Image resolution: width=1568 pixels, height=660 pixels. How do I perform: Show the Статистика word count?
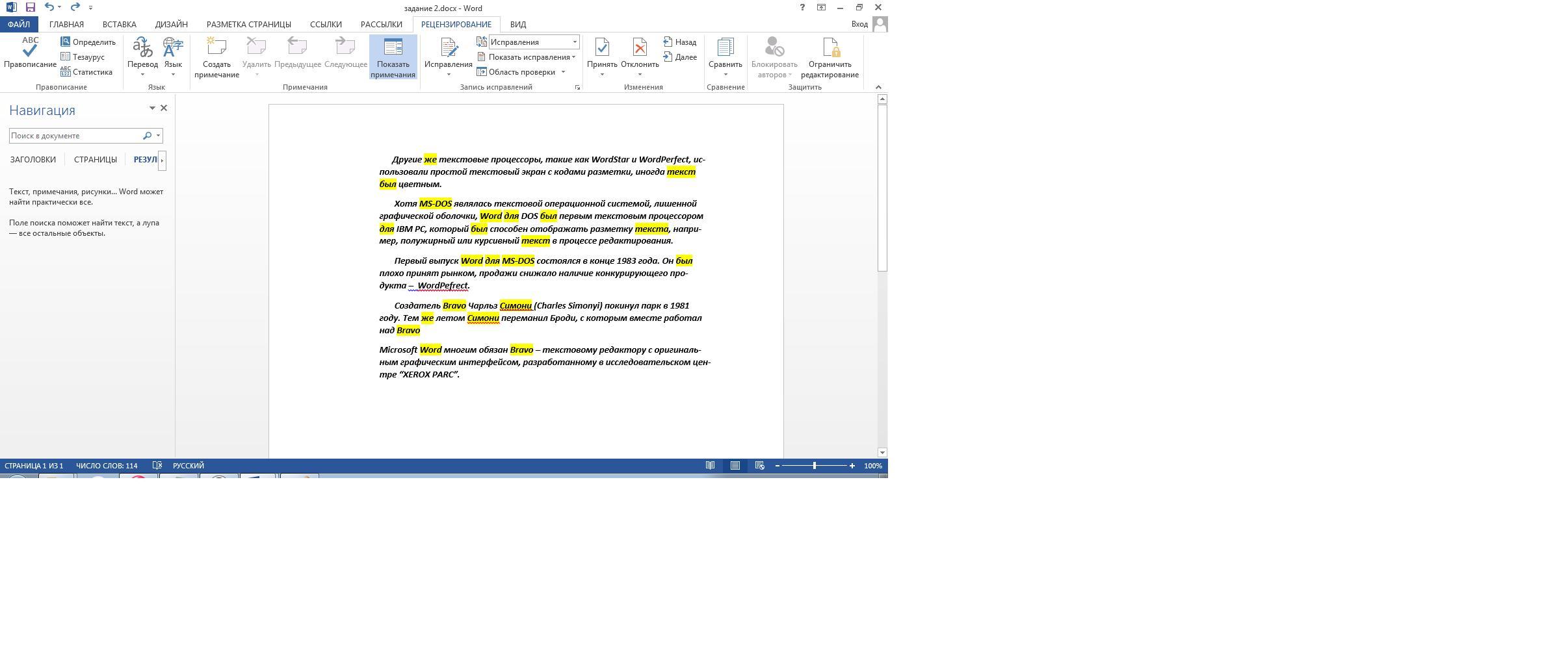tap(86, 72)
